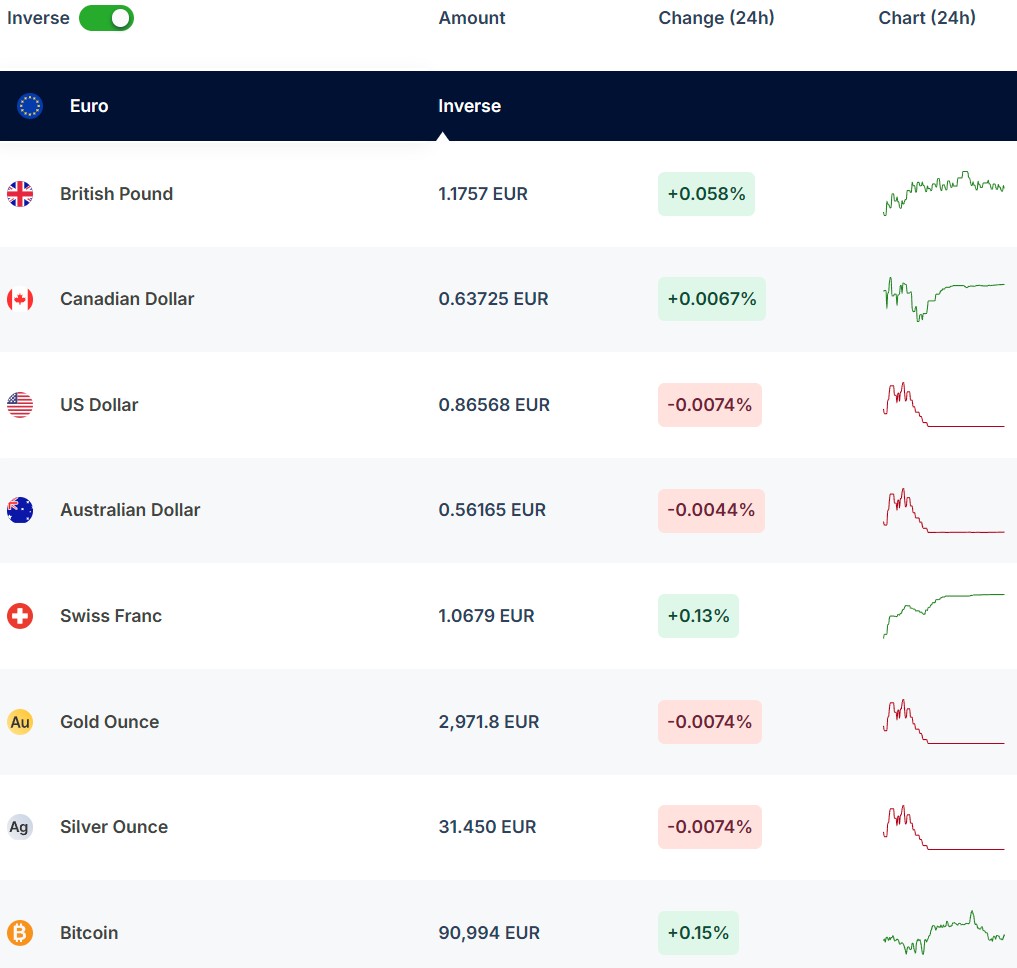Click the Change (24h) column header
This screenshot has width=1017, height=968.
(x=716, y=18)
